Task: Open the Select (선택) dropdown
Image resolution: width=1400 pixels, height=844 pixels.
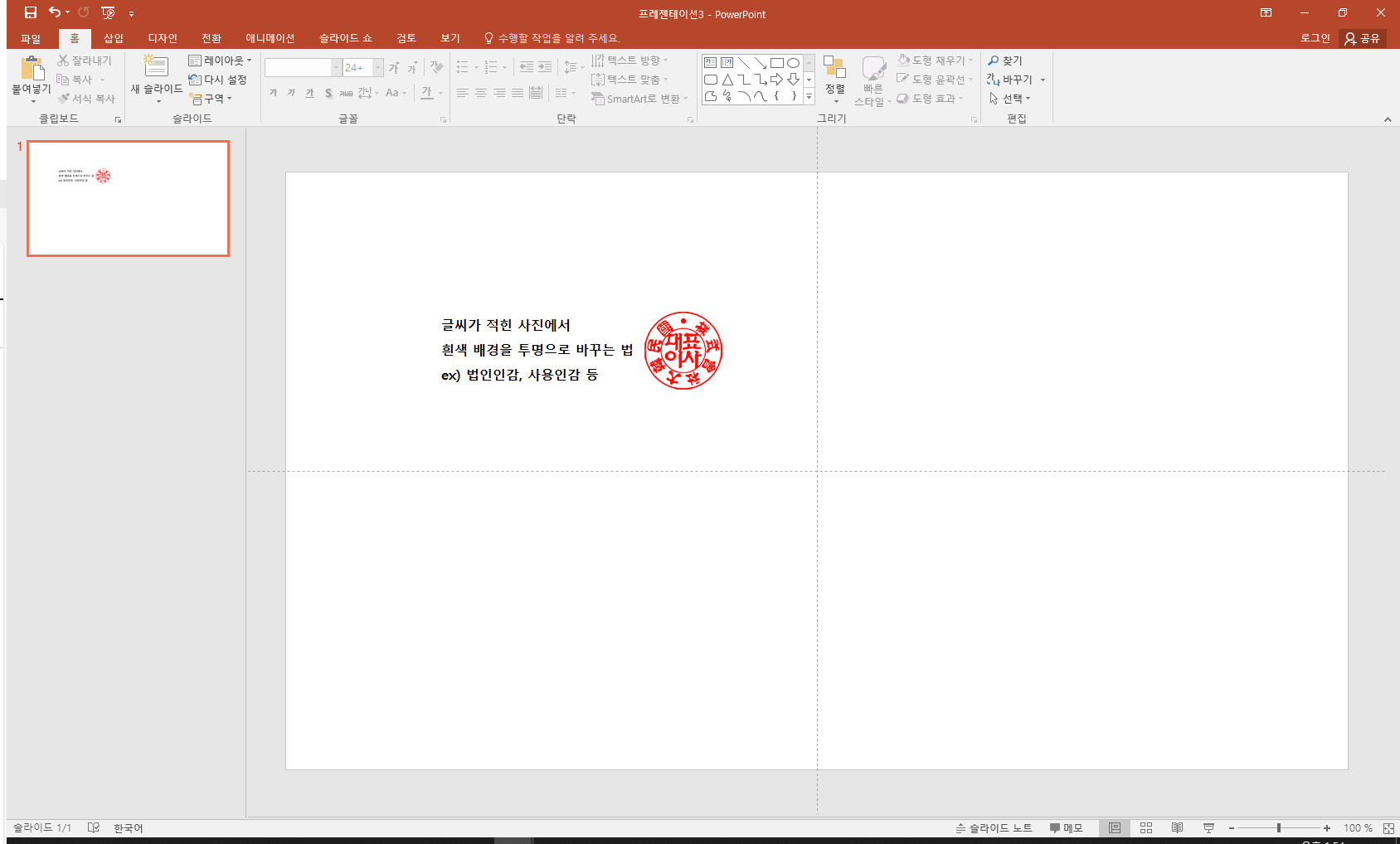Action: [1009, 99]
